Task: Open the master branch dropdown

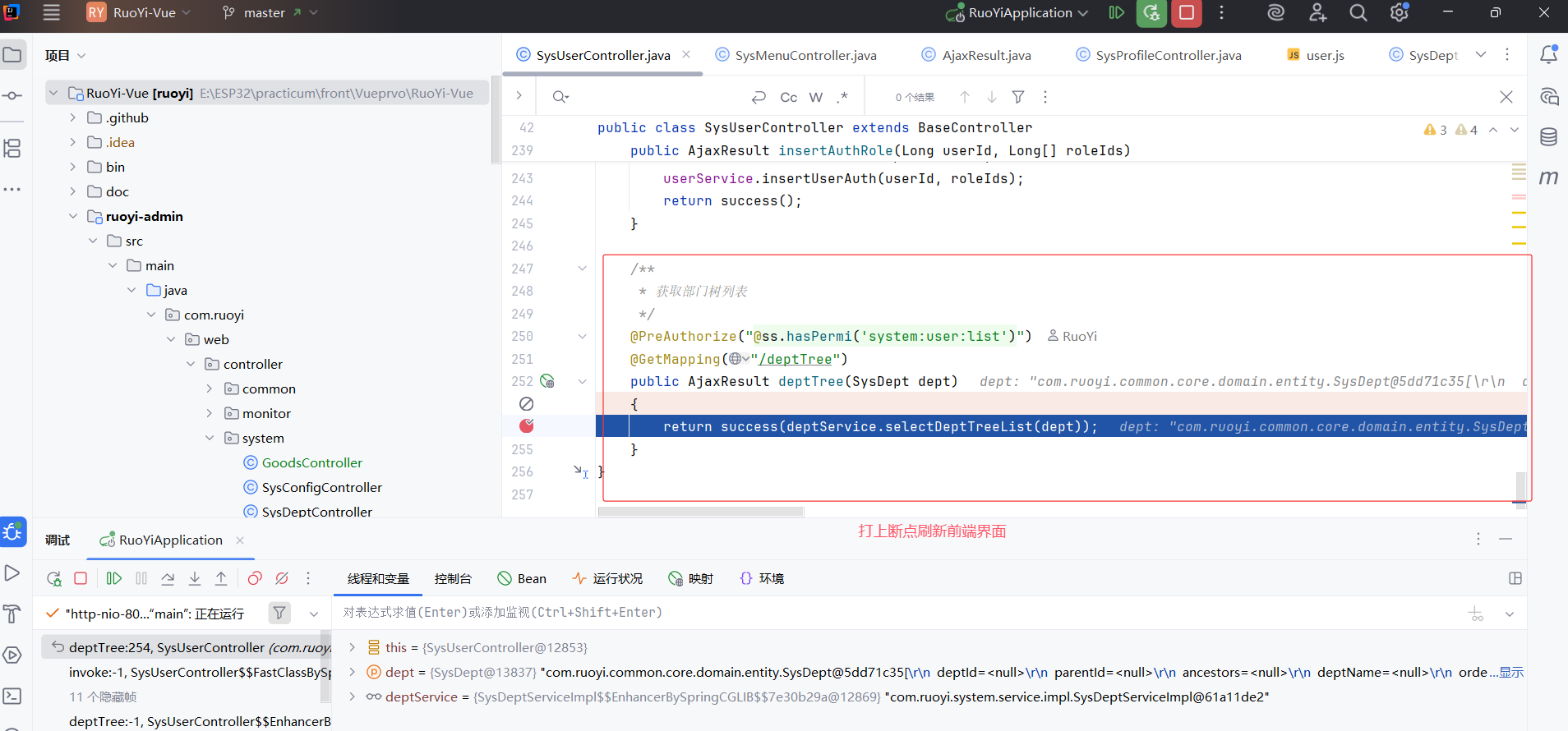Action: (270, 12)
